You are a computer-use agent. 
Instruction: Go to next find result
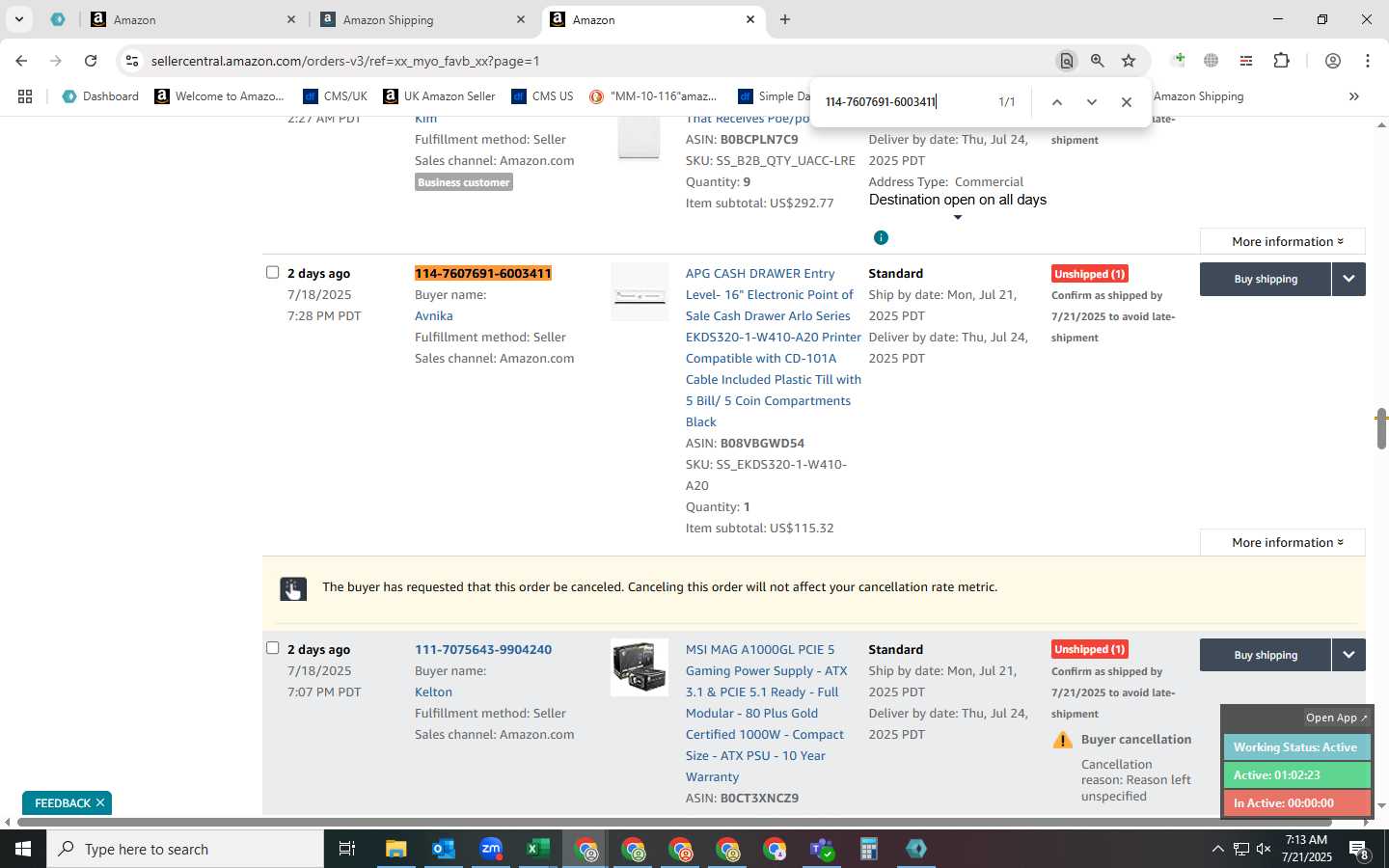[x=1091, y=102]
